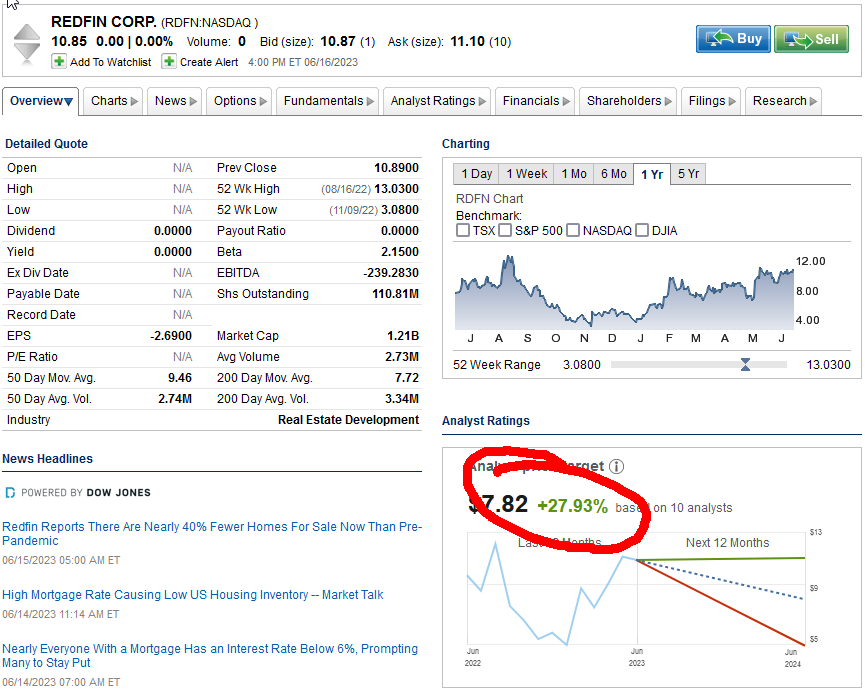The height and width of the screenshot is (690, 865).
Task: Sell REDFIN shares with Sell button
Action: pos(811,39)
